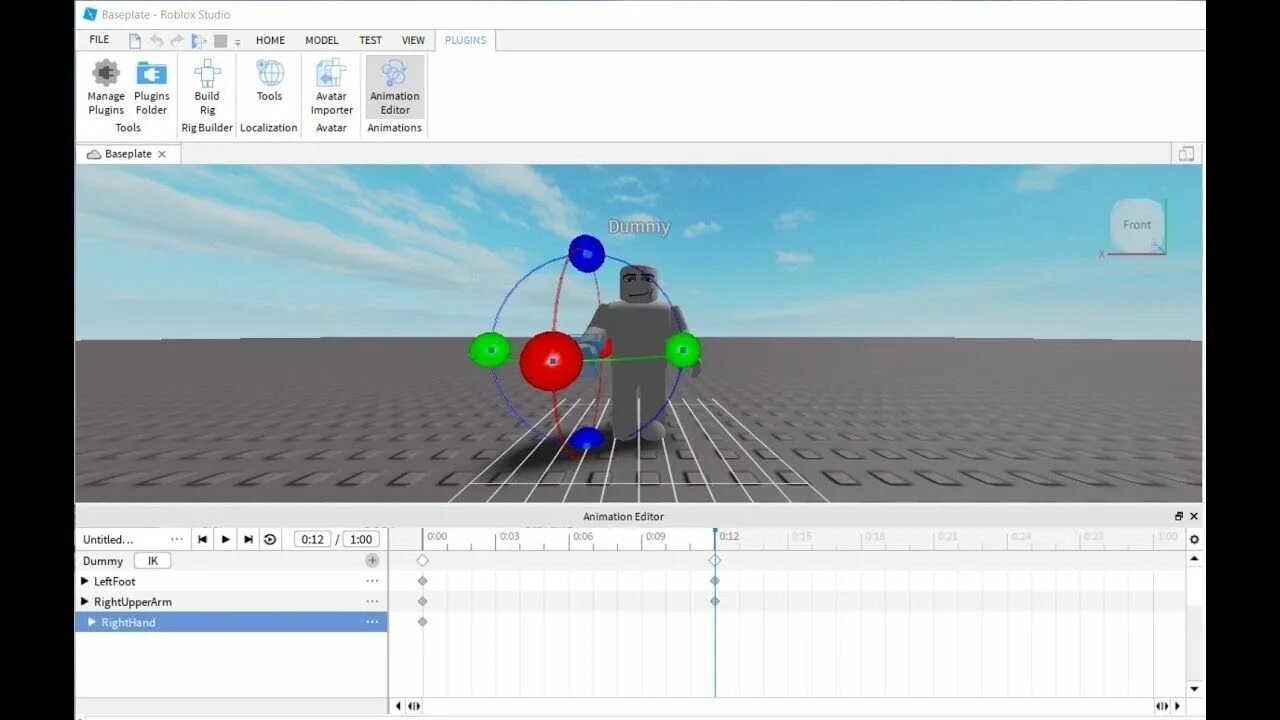Select the Baseplate document tab

[x=128, y=154]
